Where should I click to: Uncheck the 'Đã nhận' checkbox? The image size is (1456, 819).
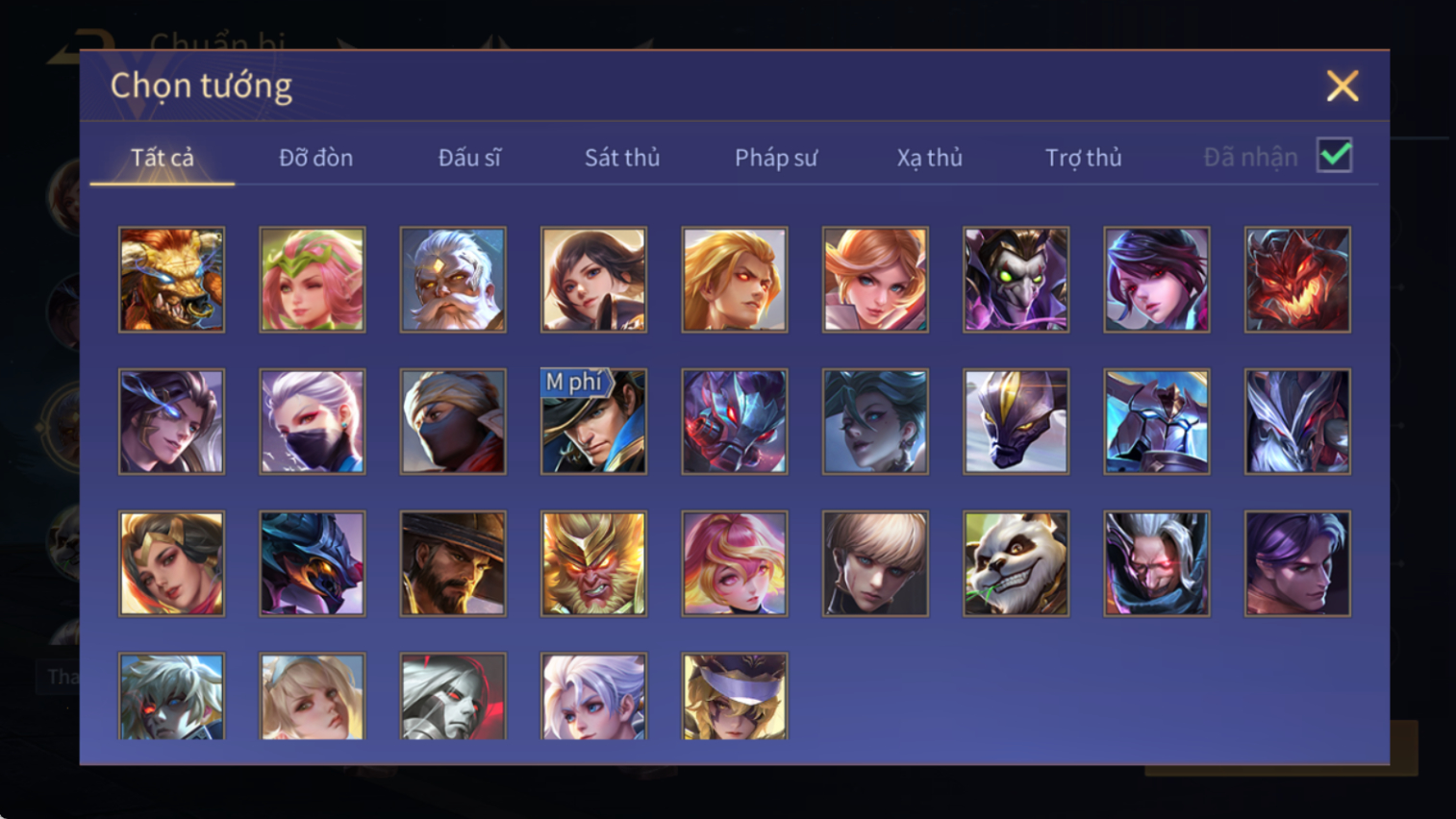click(1335, 156)
